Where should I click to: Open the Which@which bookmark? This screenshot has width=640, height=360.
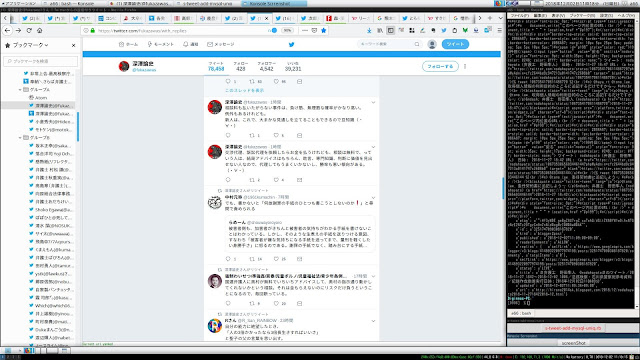[51, 305]
